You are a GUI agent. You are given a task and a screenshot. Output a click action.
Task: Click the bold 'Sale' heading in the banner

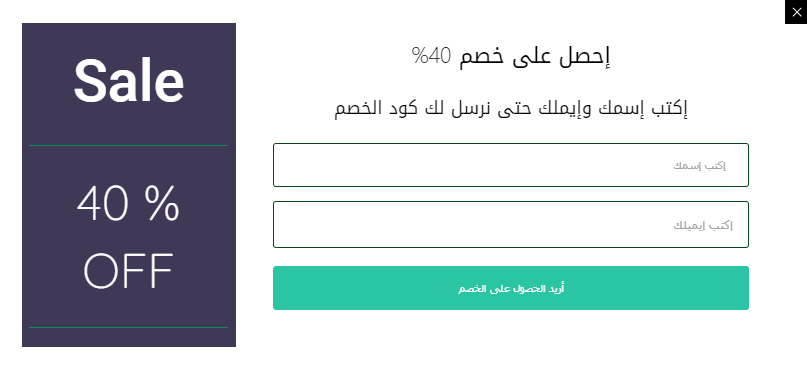(x=129, y=81)
